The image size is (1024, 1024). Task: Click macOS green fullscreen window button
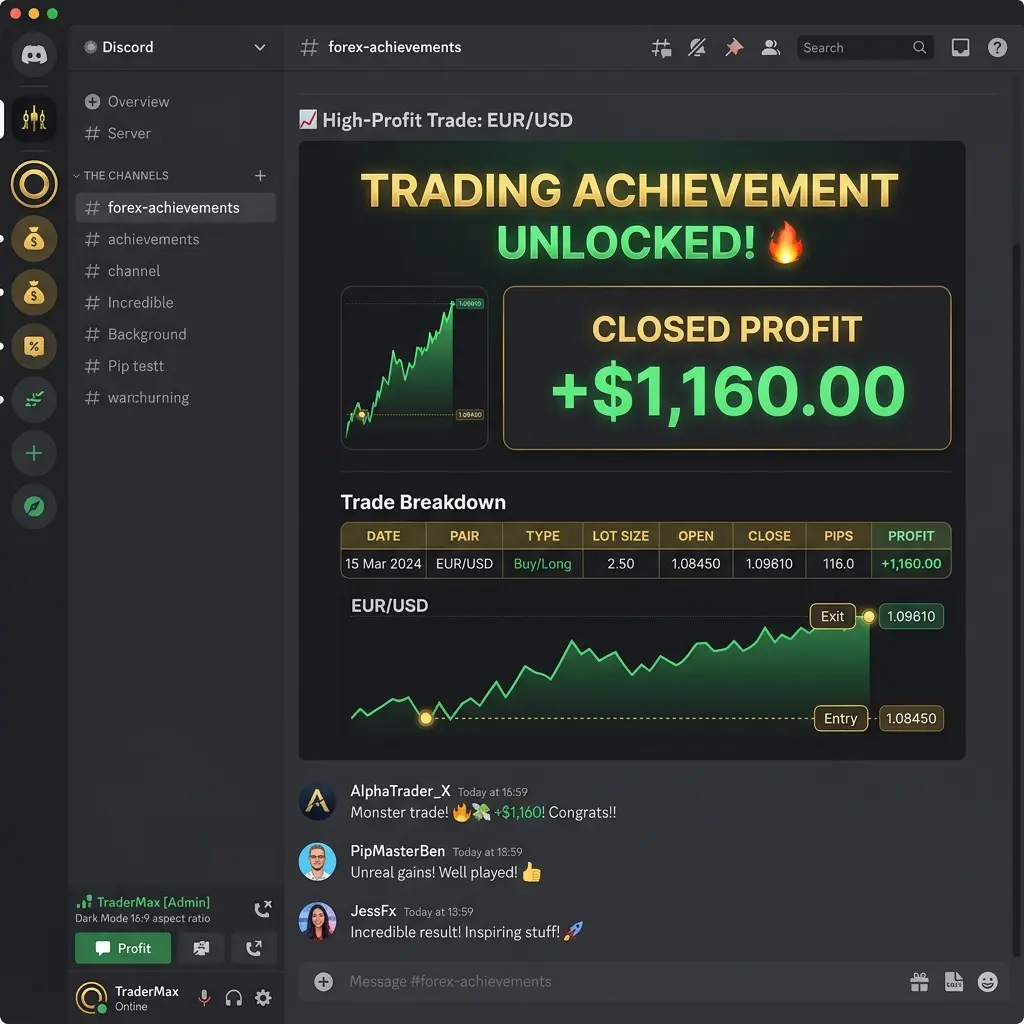click(x=52, y=13)
